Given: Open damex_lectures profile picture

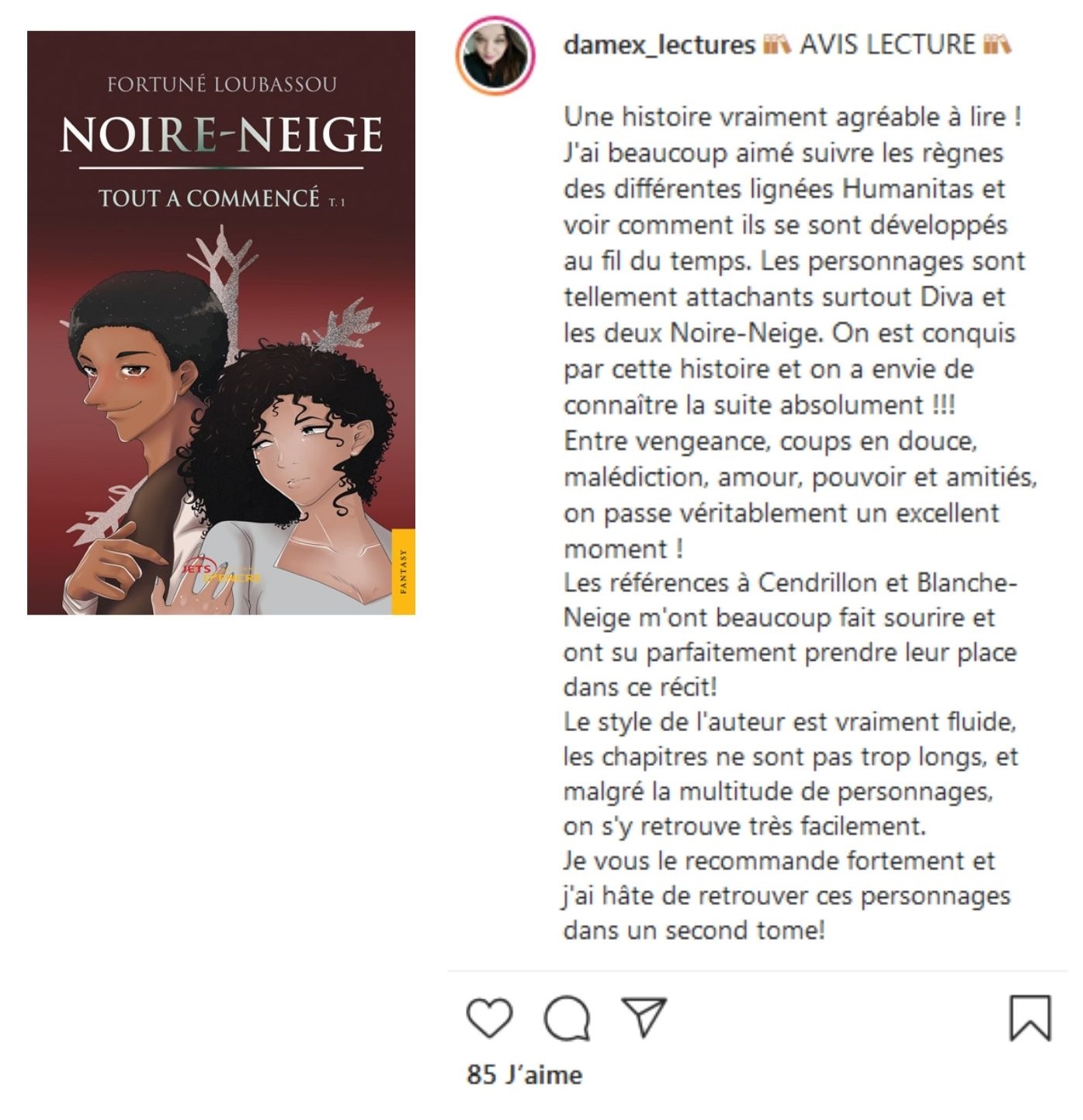Looking at the screenshot, I should (x=496, y=56).
